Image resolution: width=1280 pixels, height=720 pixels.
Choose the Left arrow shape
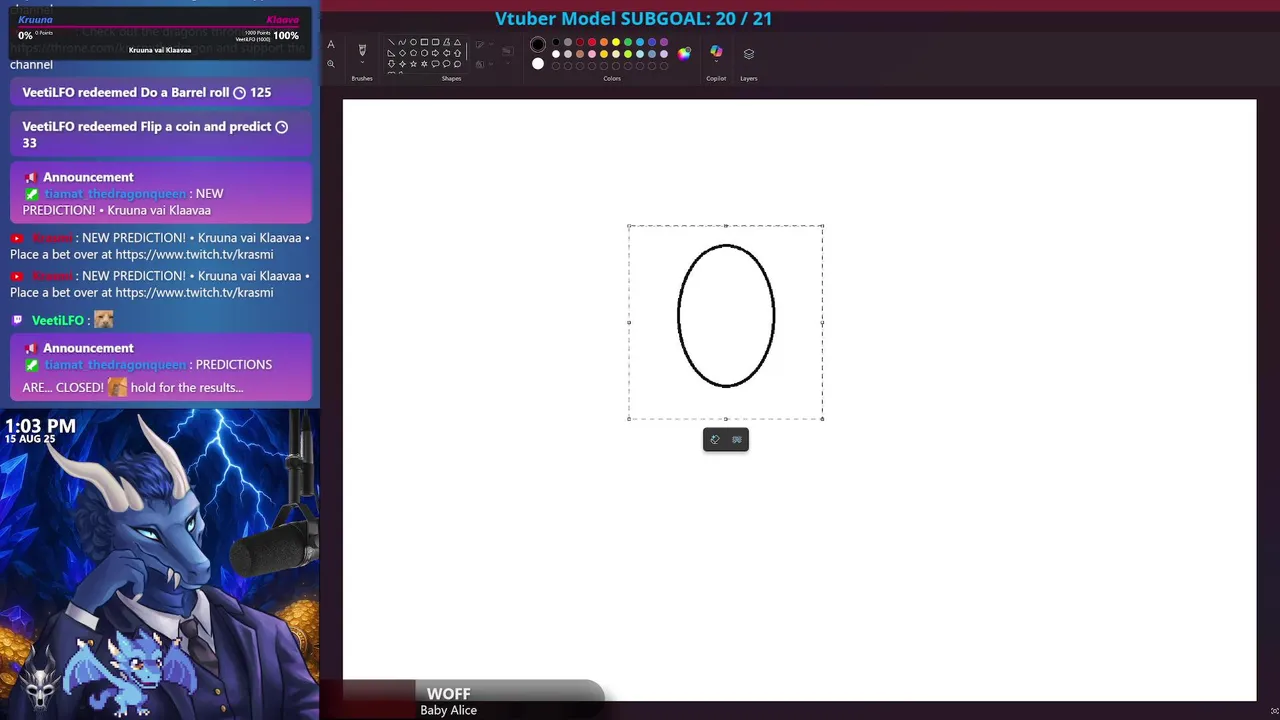click(446, 53)
